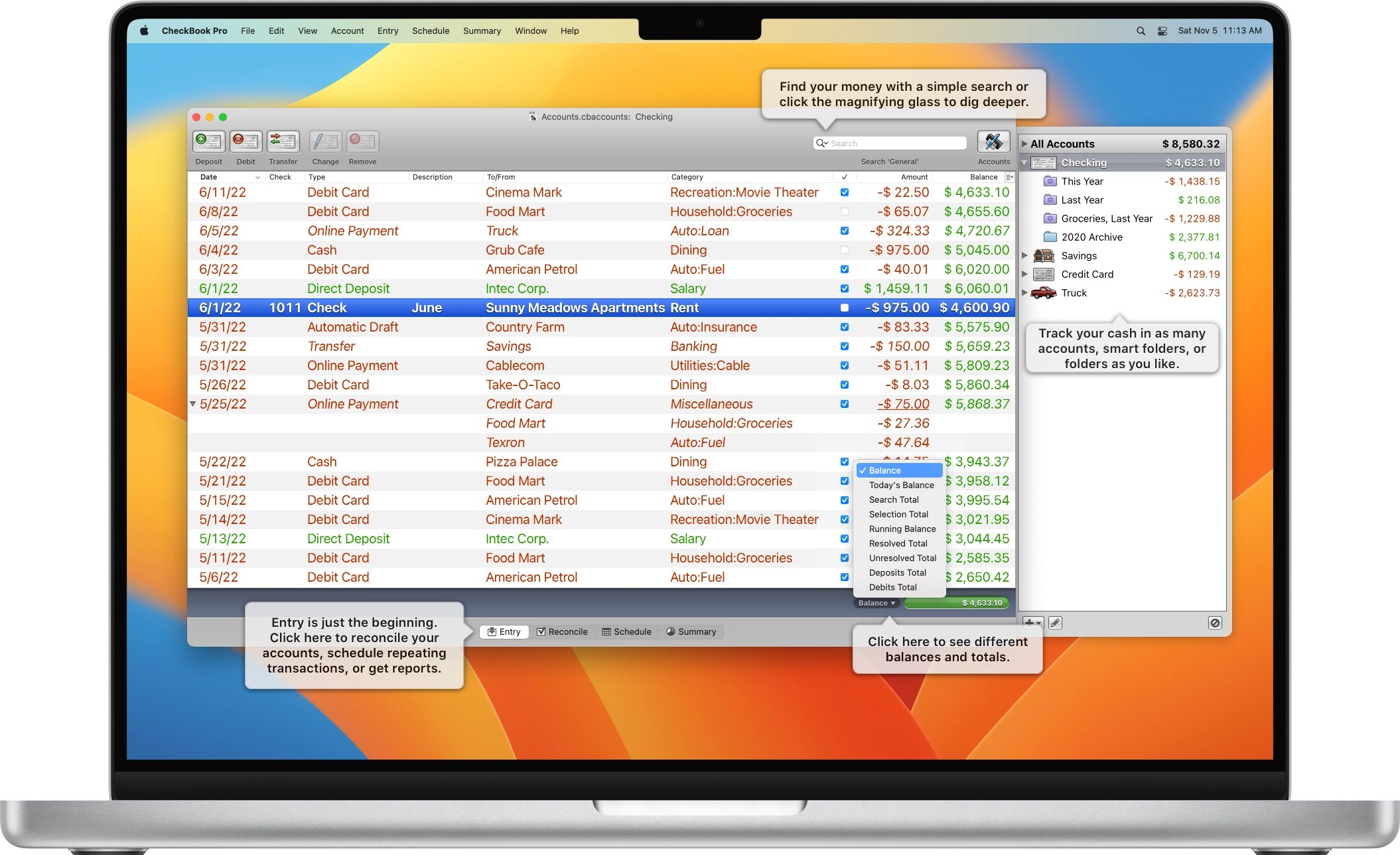1400x855 pixels.
Task: Open the Summary menu in the menu bar
Action: click(x=482, y=31)
